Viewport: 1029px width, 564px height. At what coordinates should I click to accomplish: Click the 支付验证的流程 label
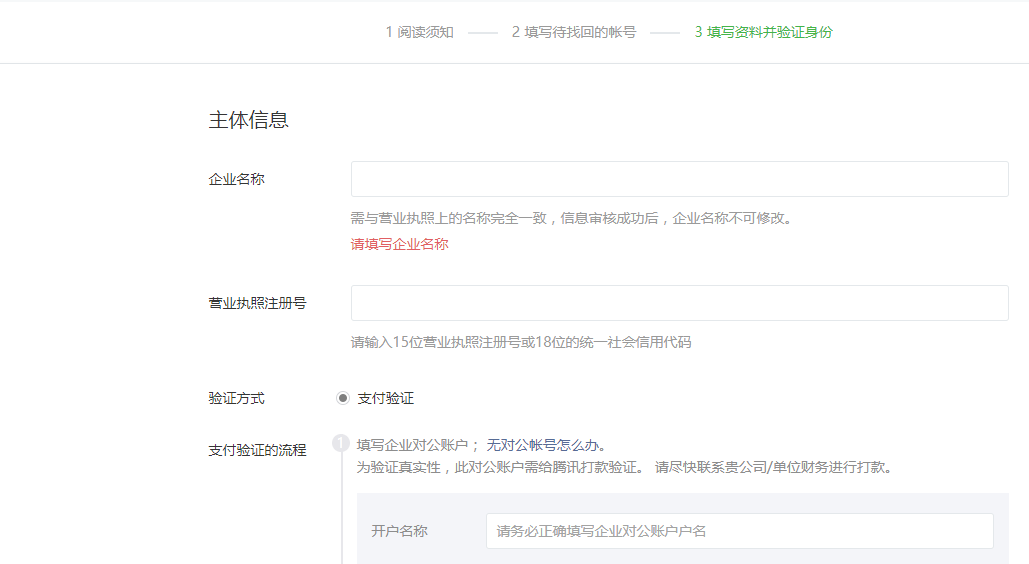pyautogui.click(x=257, y=450)
